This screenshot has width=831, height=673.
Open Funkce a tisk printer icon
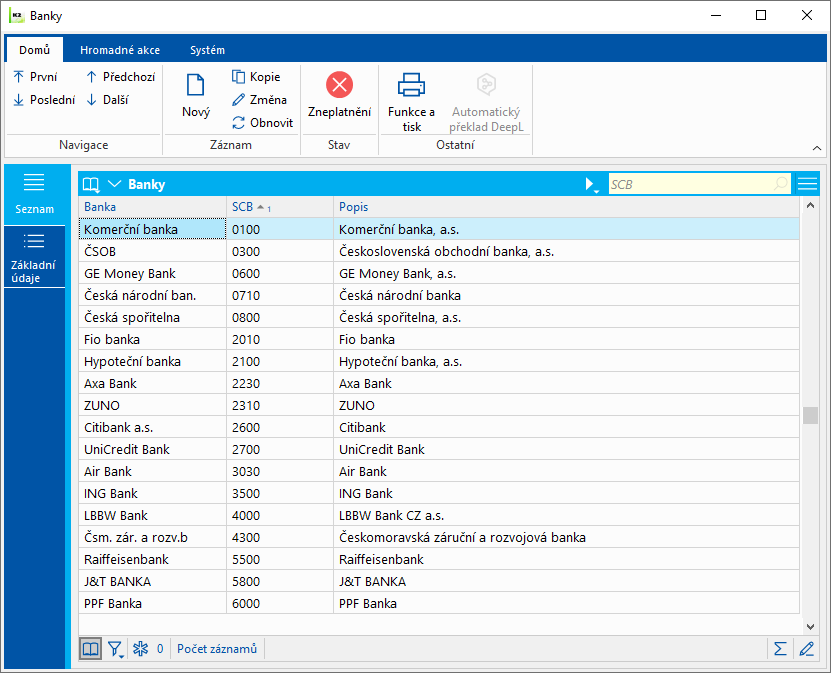411,85
